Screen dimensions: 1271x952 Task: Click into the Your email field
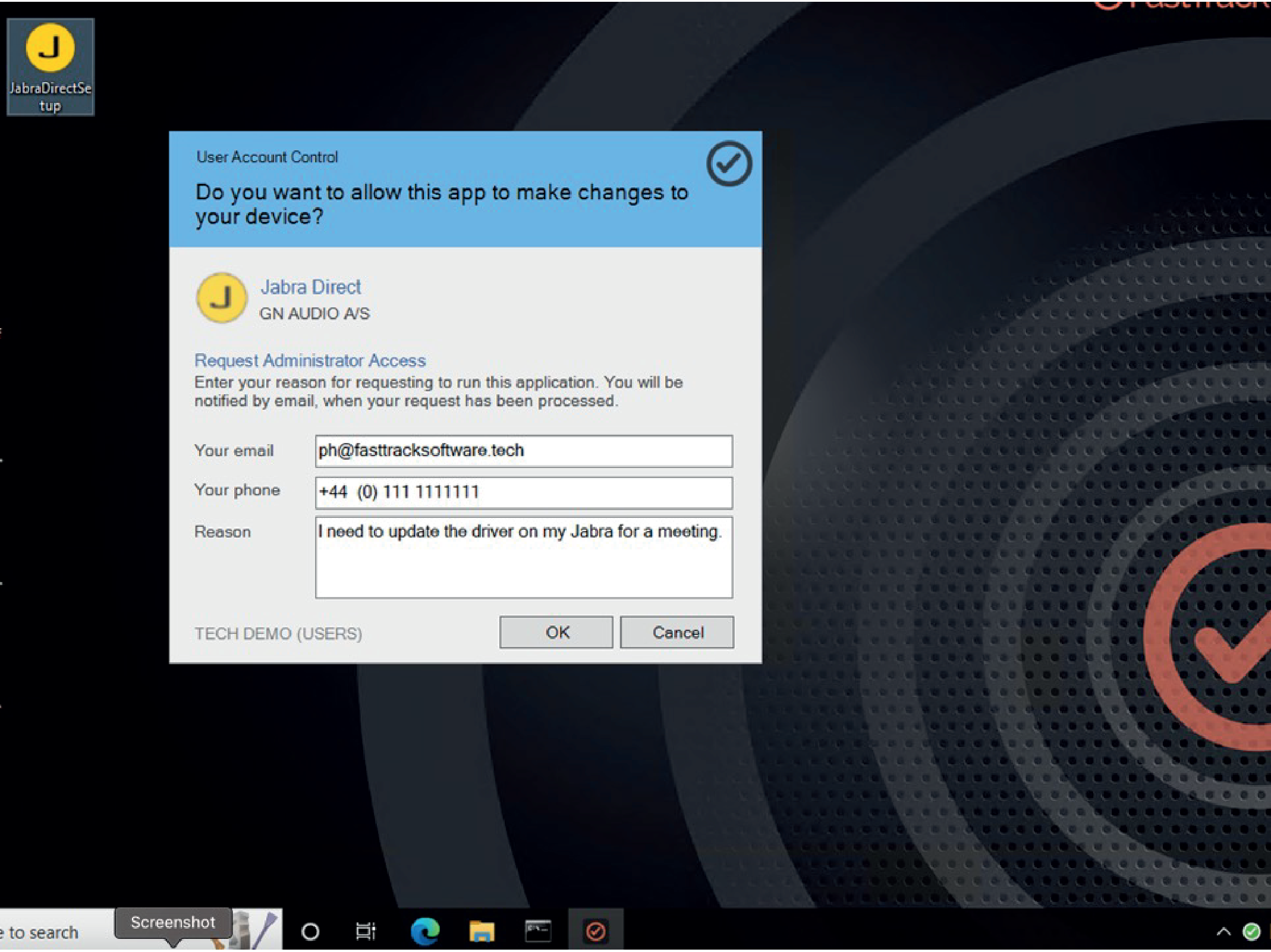click(524, 451)
